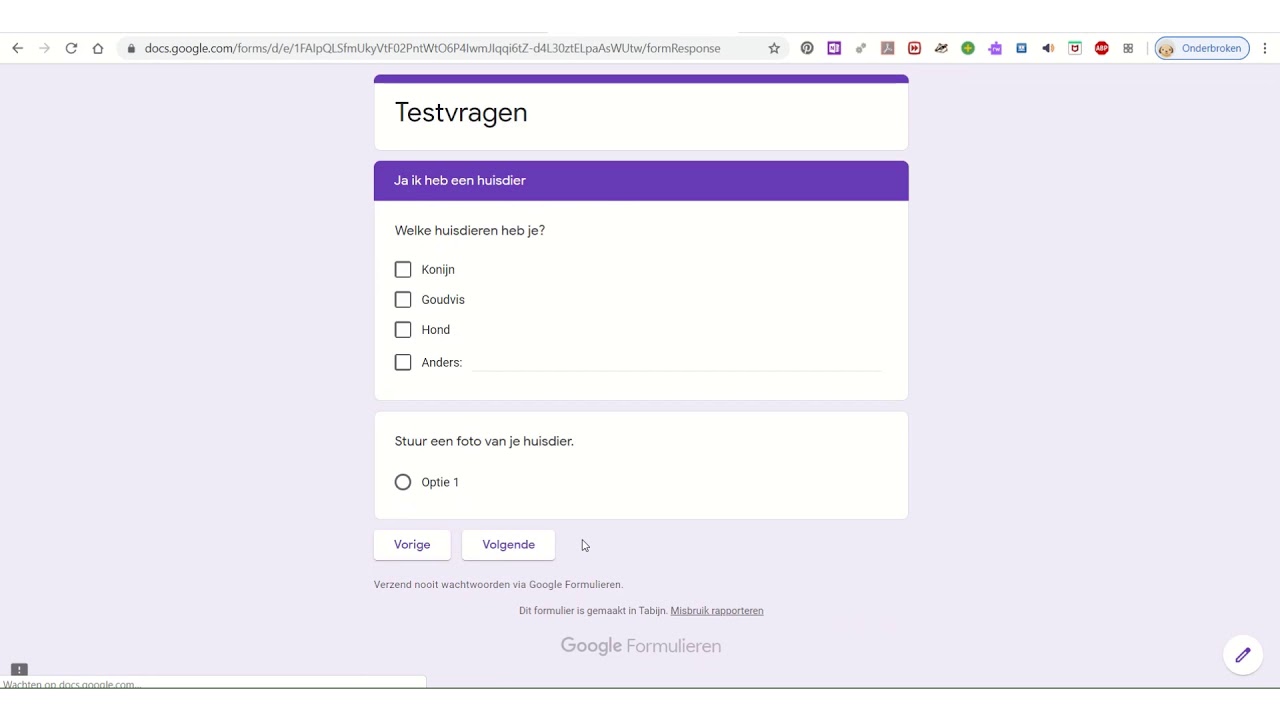Click the Volgende button
Screen dimensions: 1280x720
[x=508, y=545]
